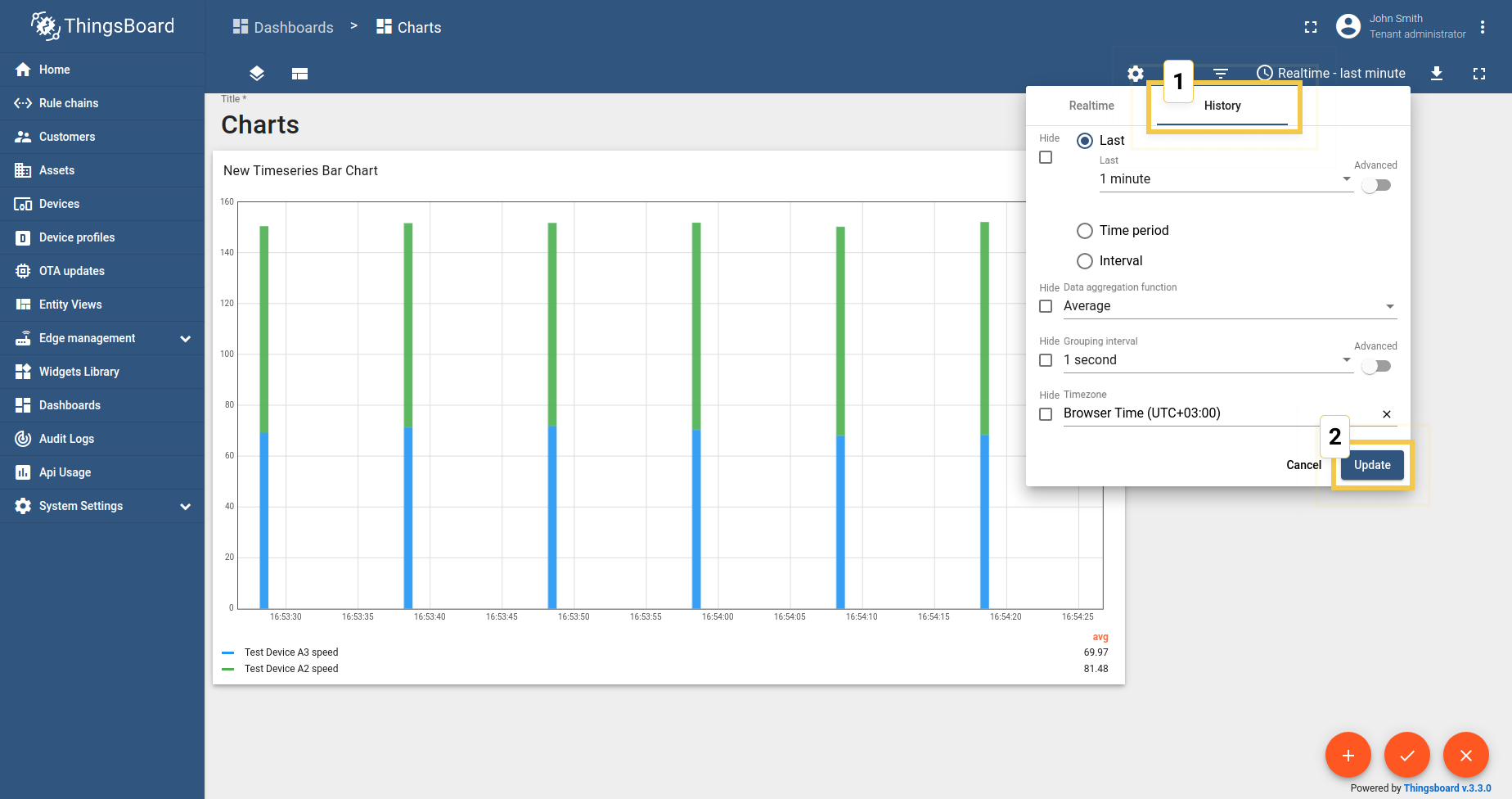The width and height of the screenshot is (1512, 799).
Task: Switch to the Realtime tab
Action: 1091,106
